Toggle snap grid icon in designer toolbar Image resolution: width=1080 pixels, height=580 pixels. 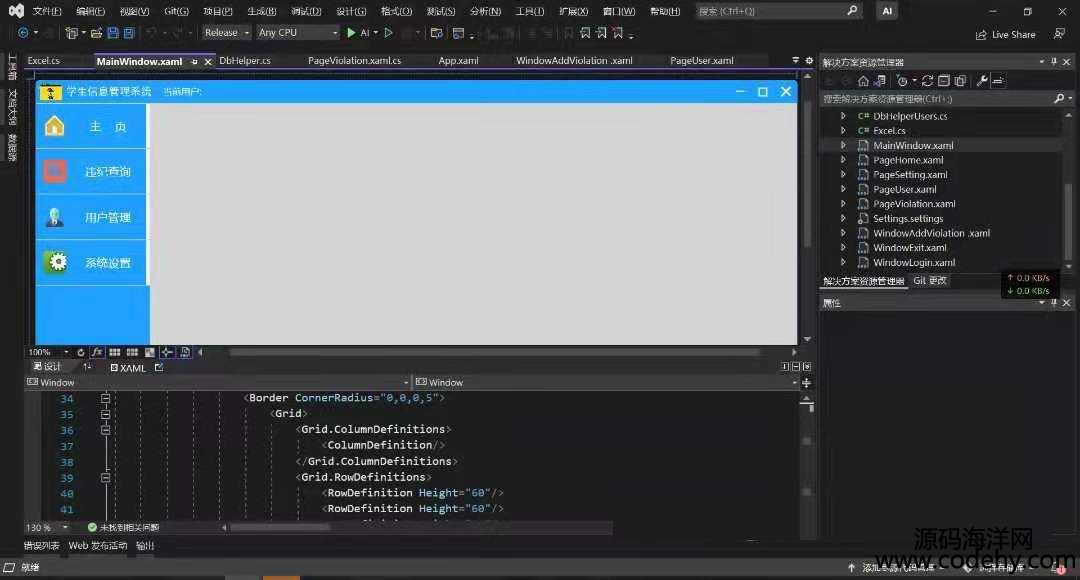(132, 352)
